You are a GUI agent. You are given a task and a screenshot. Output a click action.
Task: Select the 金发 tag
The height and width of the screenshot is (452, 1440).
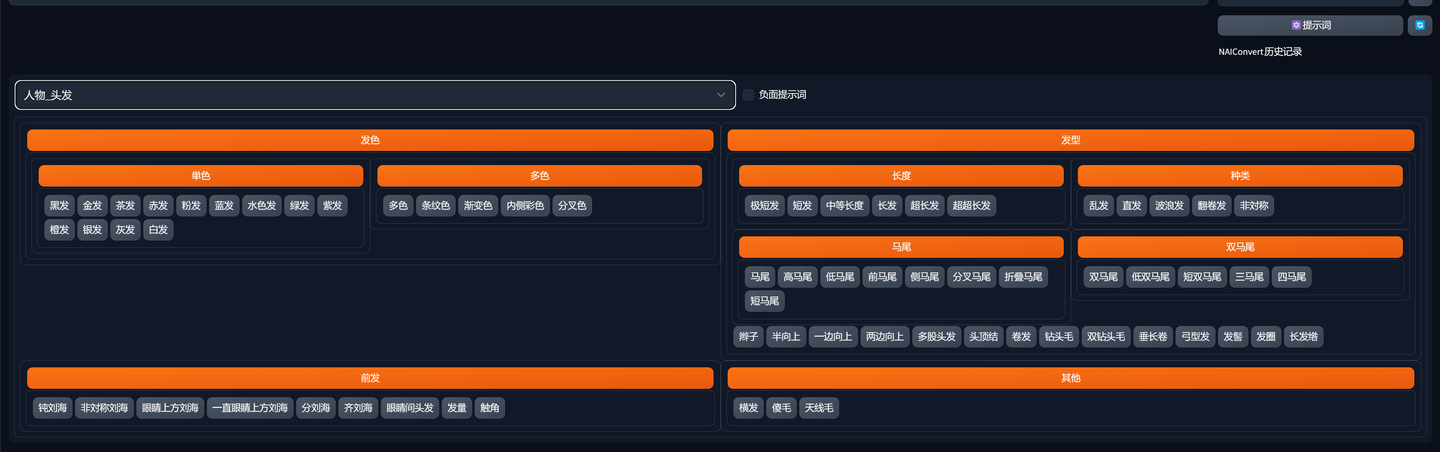(x=92, y=206)
